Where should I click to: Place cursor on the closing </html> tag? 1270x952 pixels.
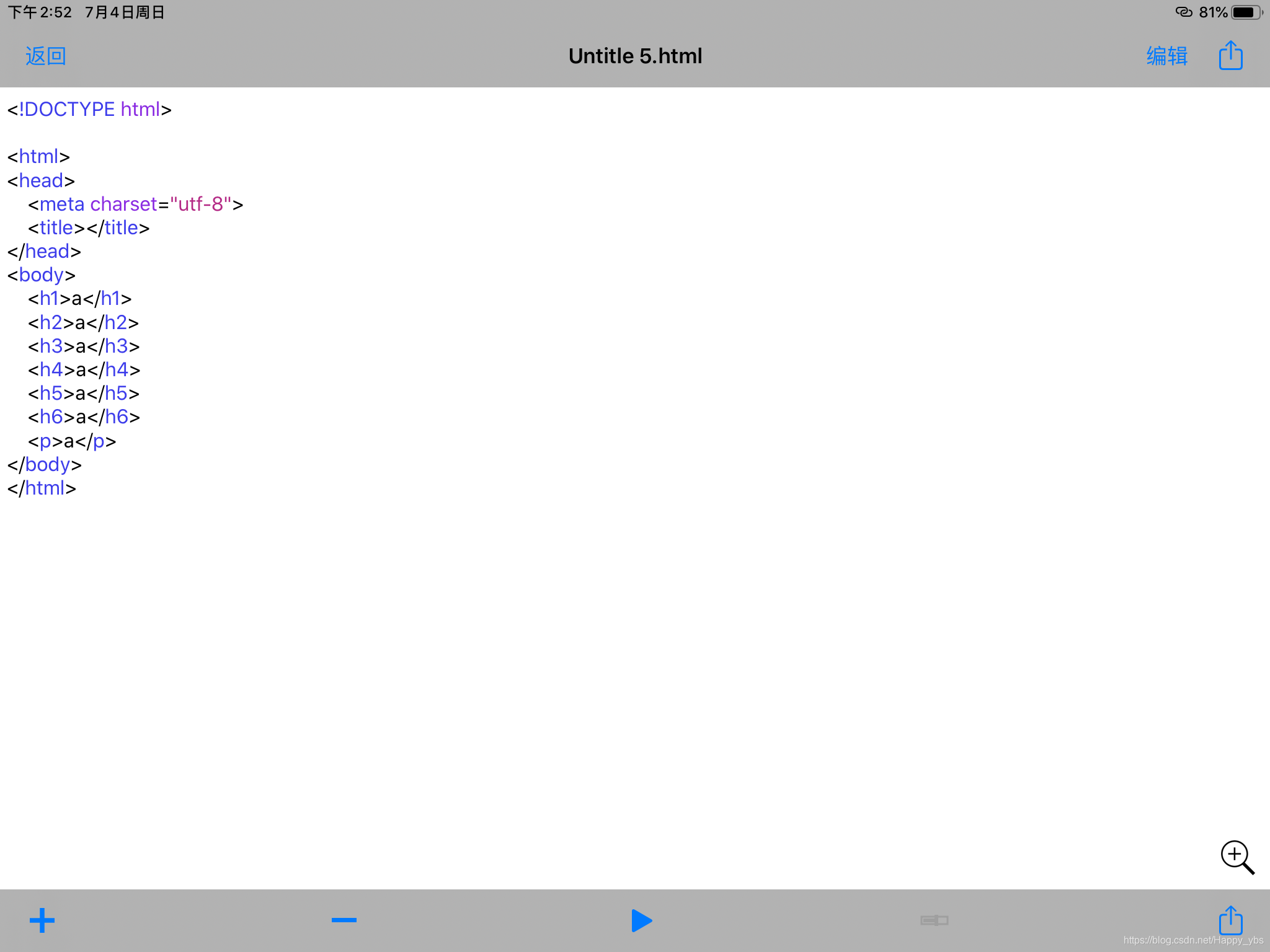click(x=42, y=488)
